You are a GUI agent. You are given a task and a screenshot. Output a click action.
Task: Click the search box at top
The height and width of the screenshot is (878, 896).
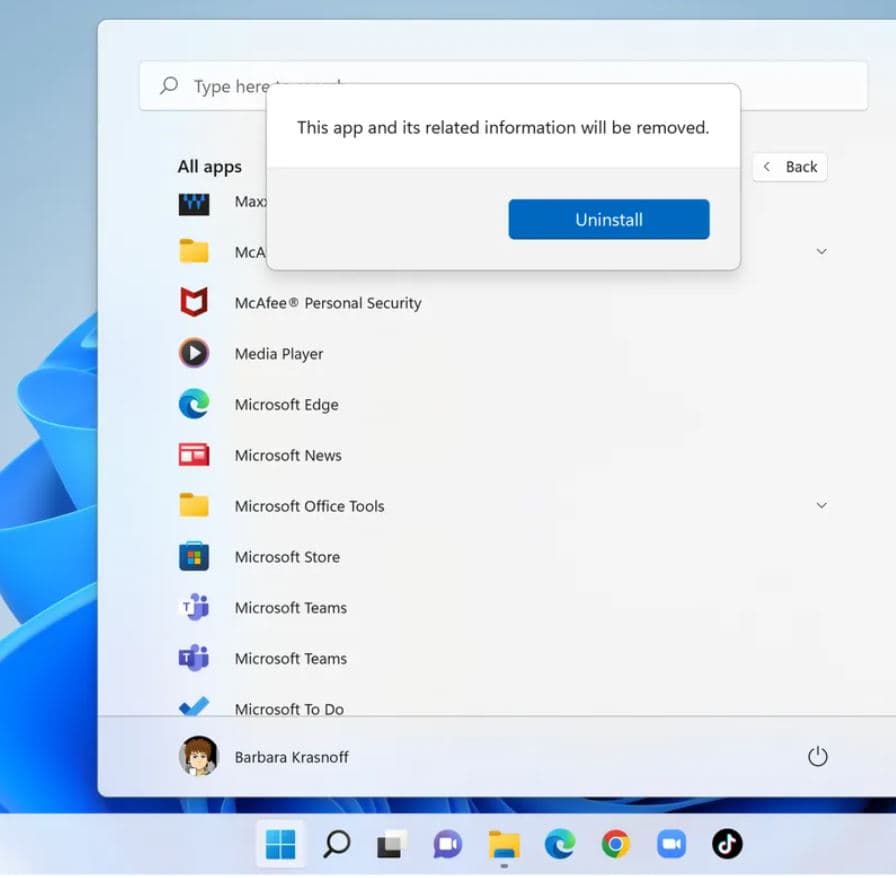503,86
